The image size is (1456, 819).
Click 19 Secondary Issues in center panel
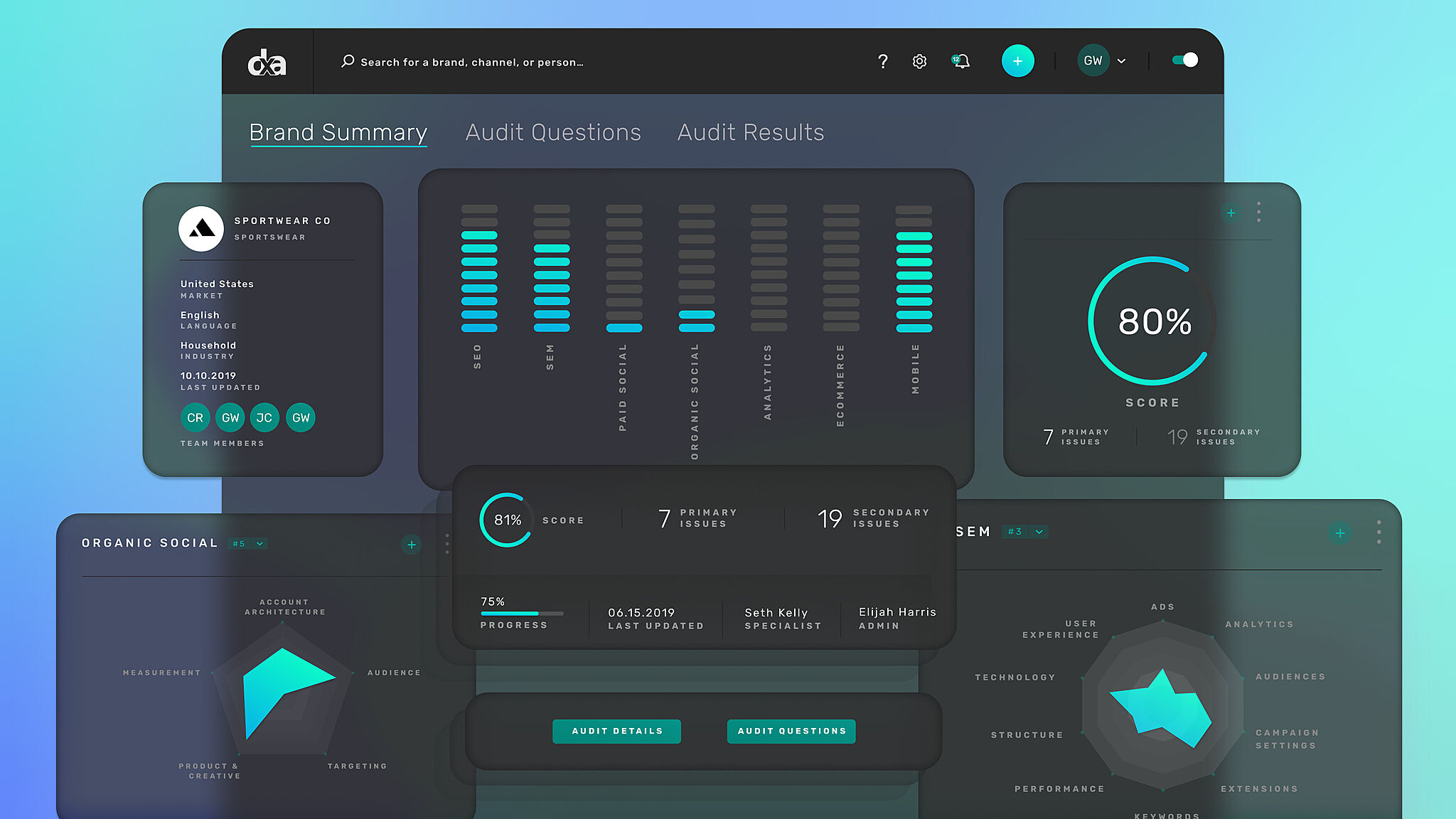(x=874, y=518)
